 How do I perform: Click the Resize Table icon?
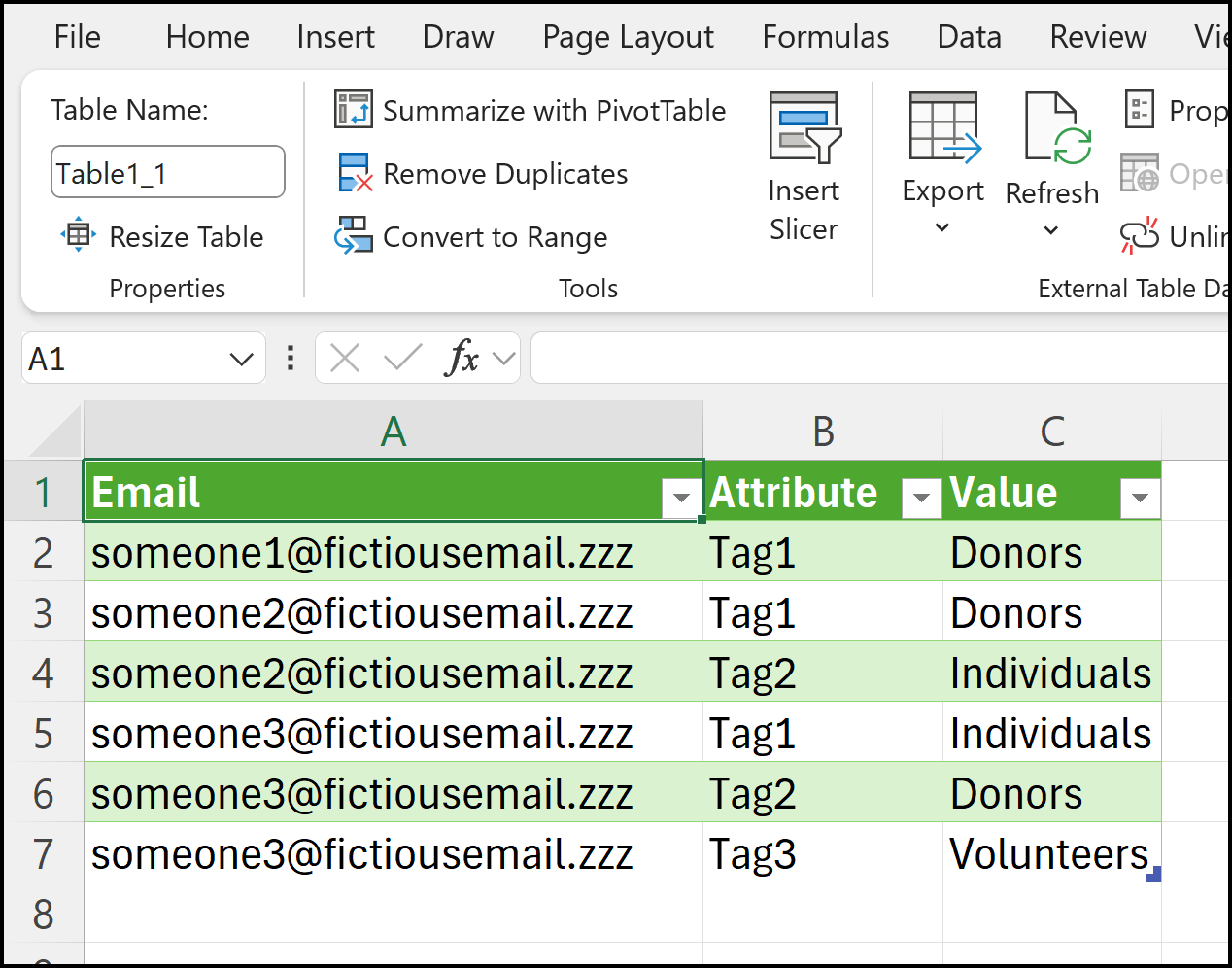tap(78, 235)
